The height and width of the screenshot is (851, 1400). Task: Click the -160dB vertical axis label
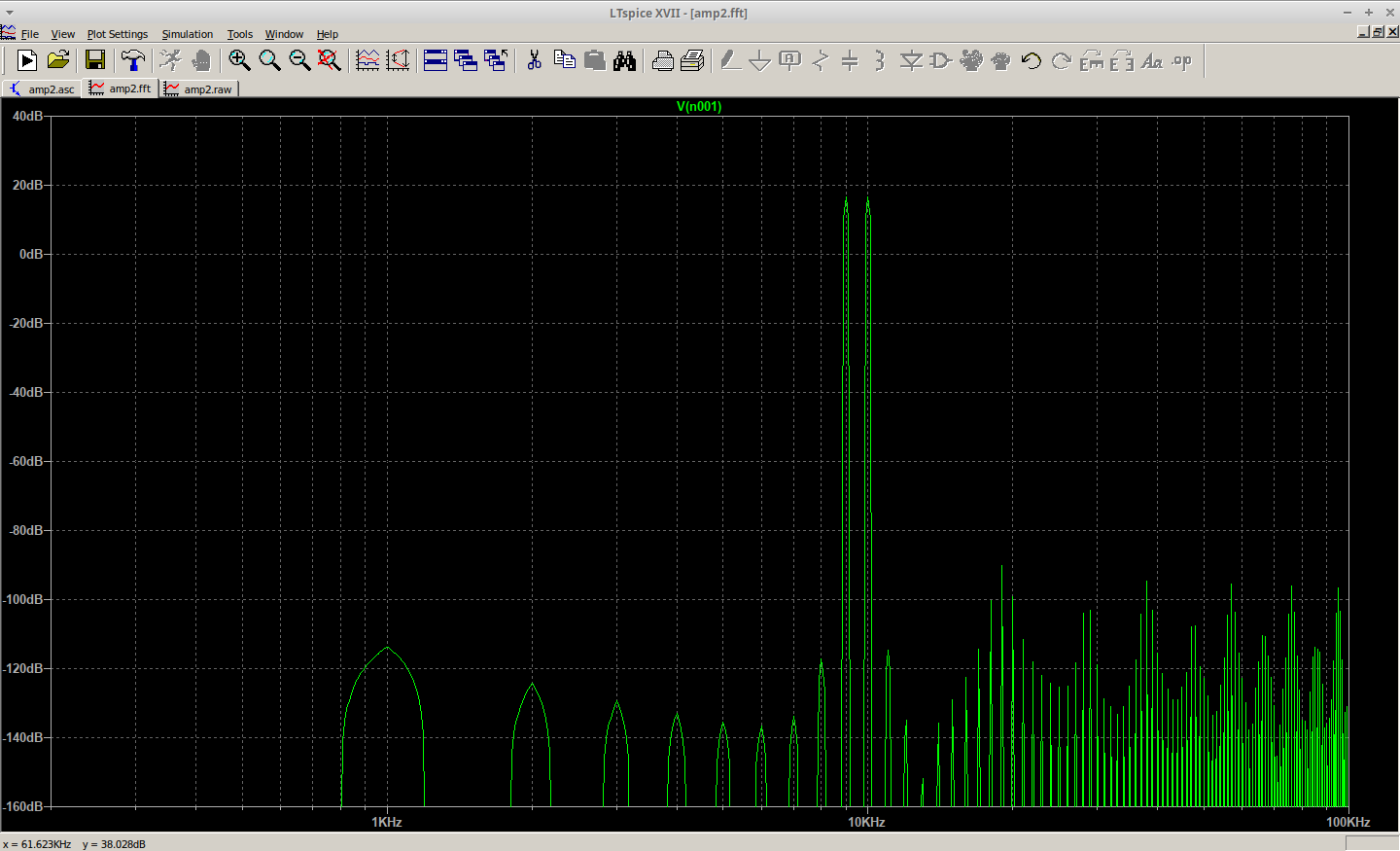[x=23, y=806]
